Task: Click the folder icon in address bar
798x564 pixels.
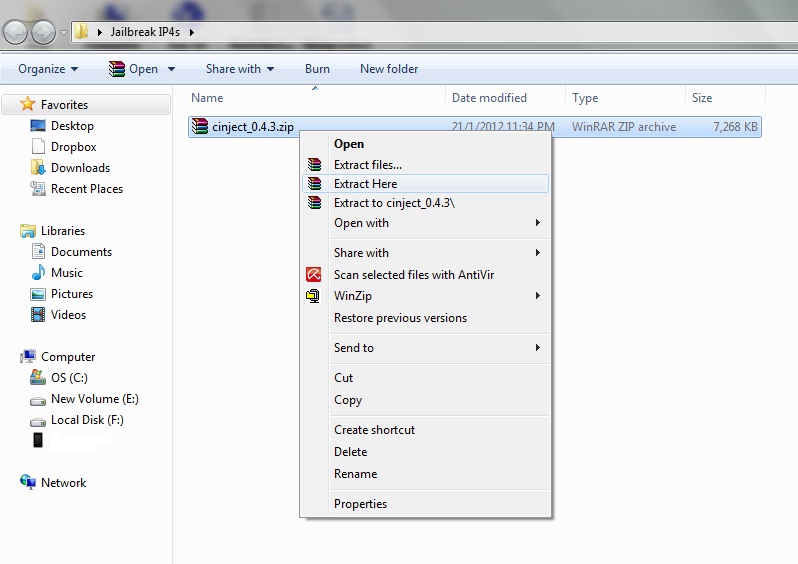Action: coord(81,32)
